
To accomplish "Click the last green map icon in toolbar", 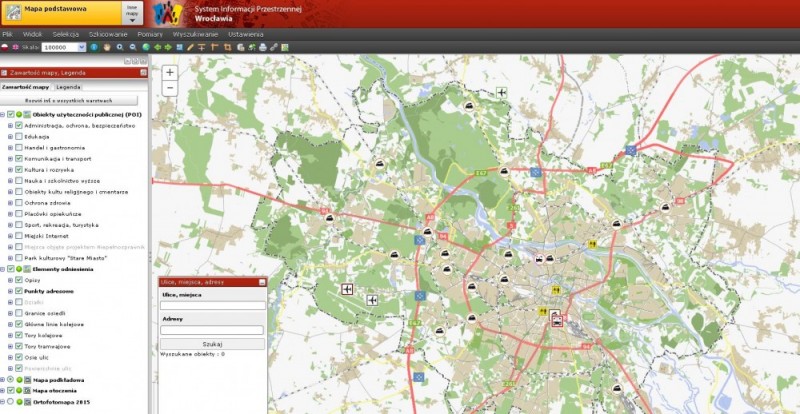I will click(x=285, y=47).
